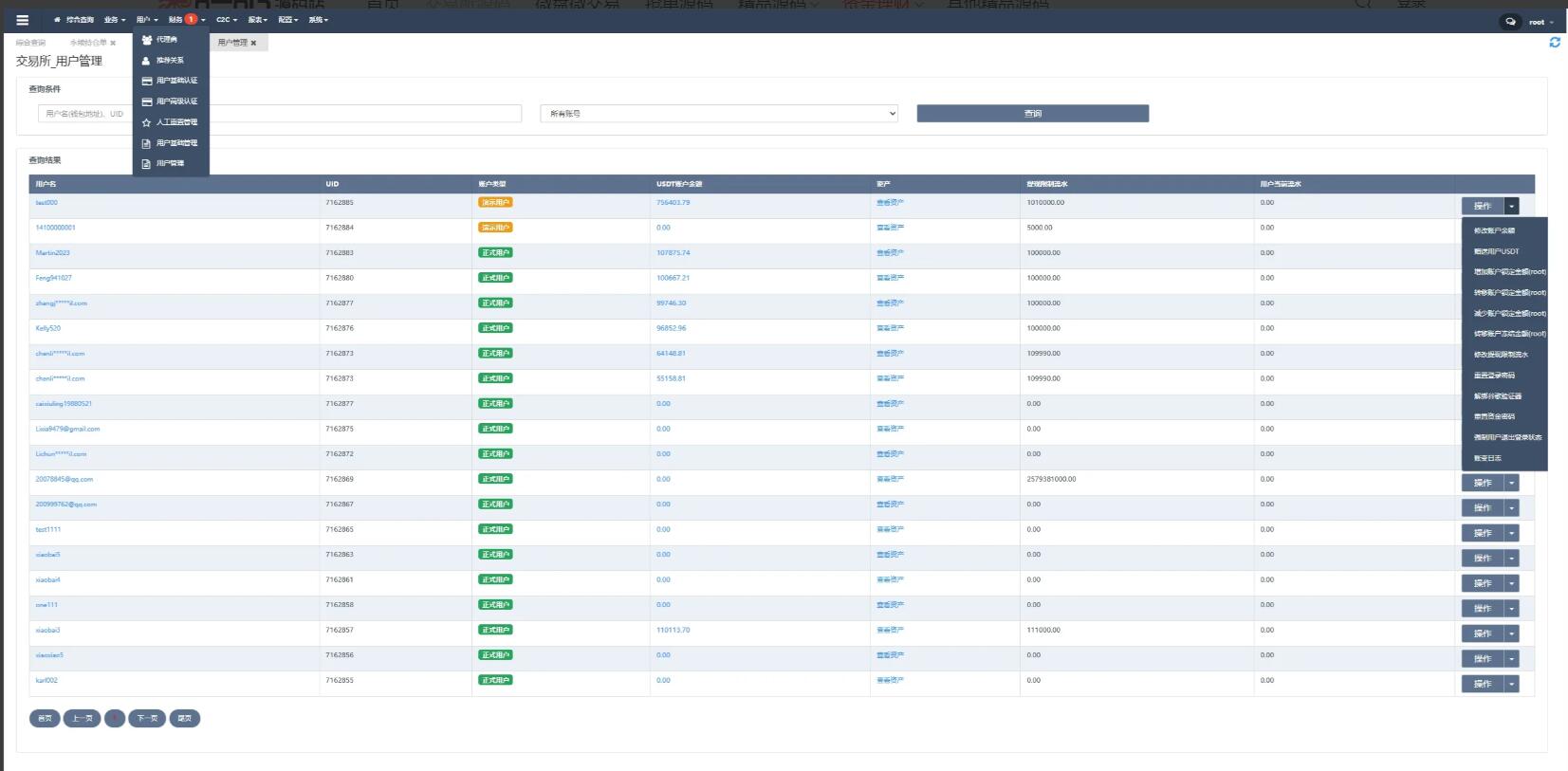Open the C2C menu in navbar
This screenshot has height=771, width=1568.
(226, 20)
